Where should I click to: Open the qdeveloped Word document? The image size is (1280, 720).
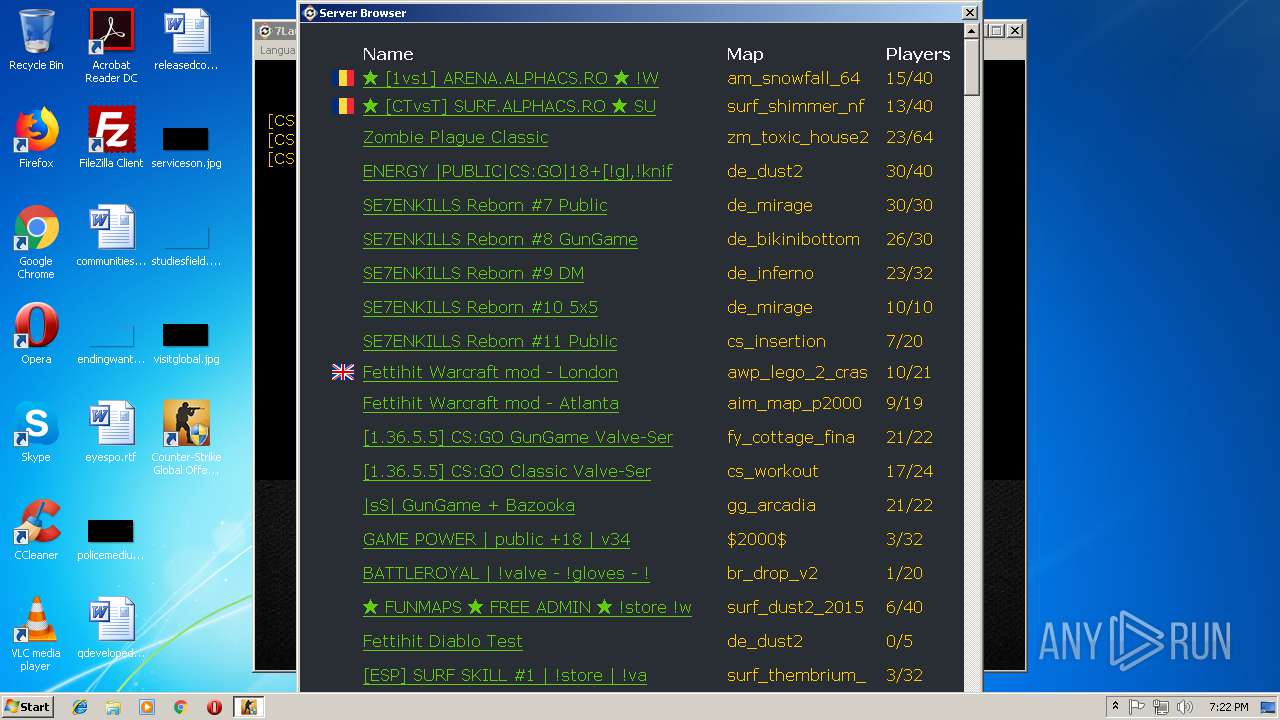[x=111, y=628]
